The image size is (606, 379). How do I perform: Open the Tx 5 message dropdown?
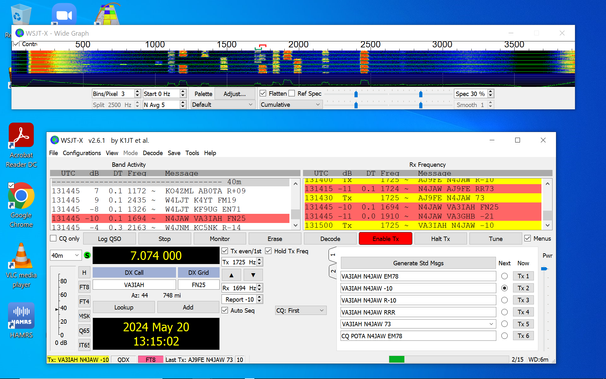pyautogui.click(x=491, y=324)
